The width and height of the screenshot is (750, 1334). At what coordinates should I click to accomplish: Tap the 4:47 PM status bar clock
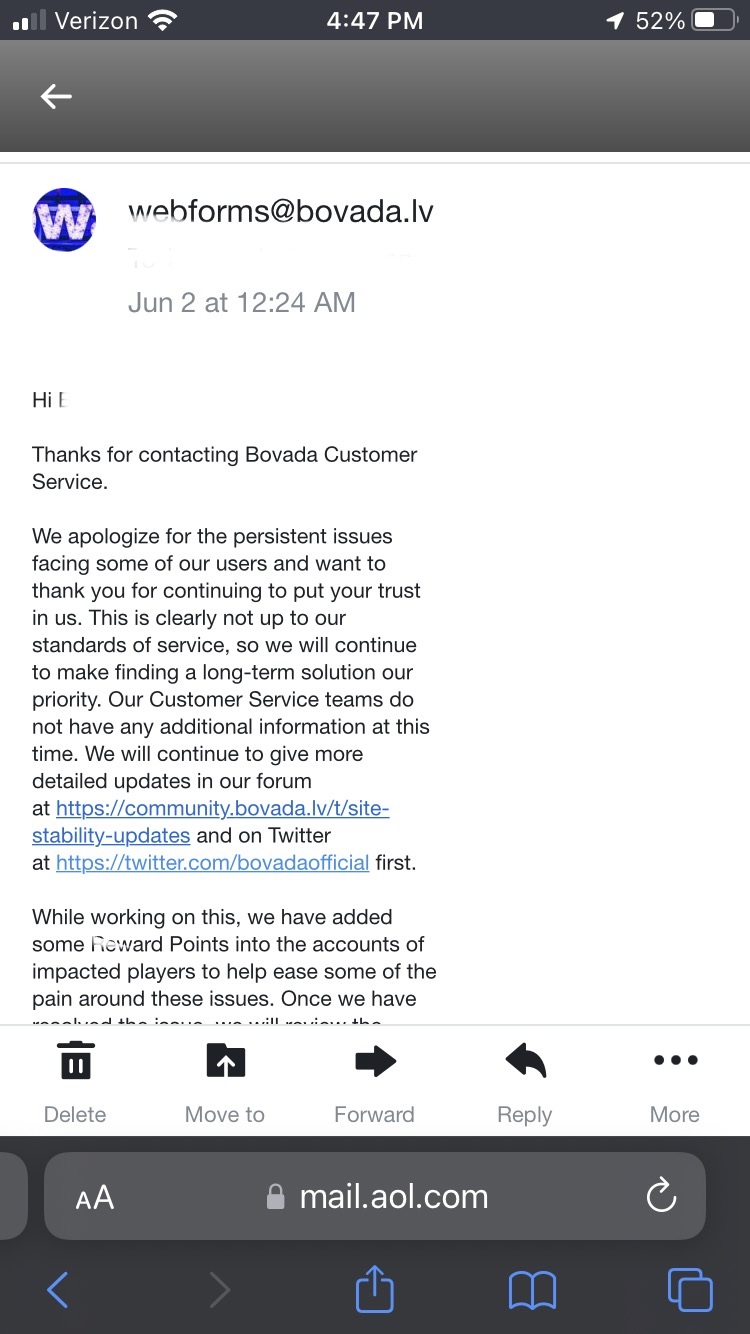(374, 20)
